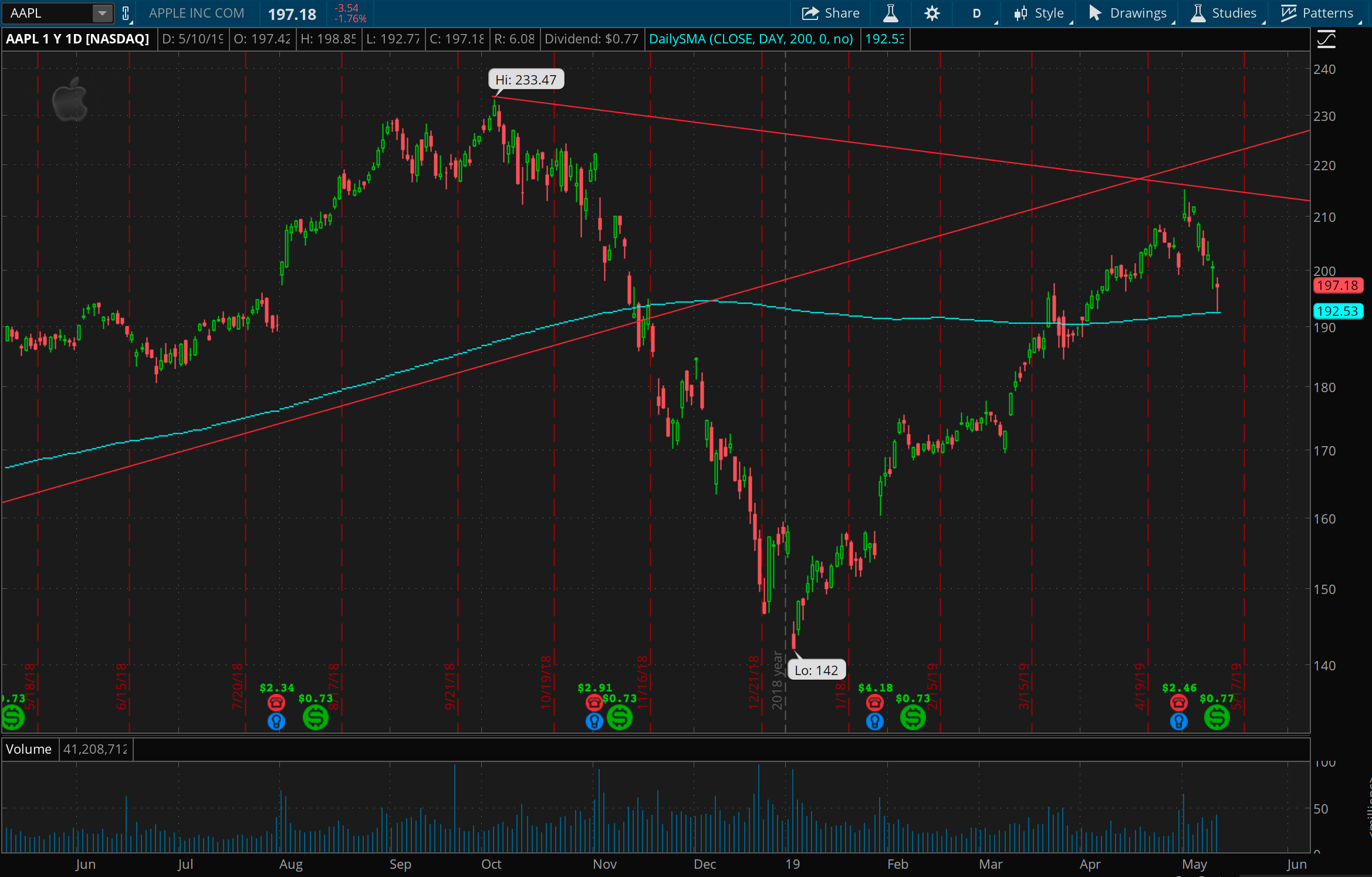
Task: Click the Patterns trendline icon
Action: (1288, 13)
